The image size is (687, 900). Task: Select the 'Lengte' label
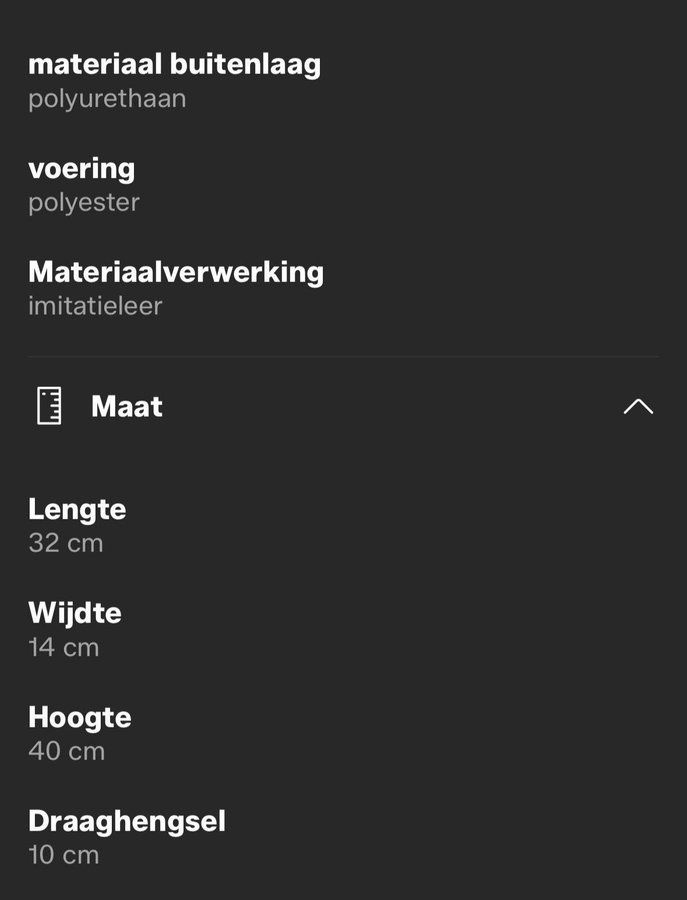(77, 509)
